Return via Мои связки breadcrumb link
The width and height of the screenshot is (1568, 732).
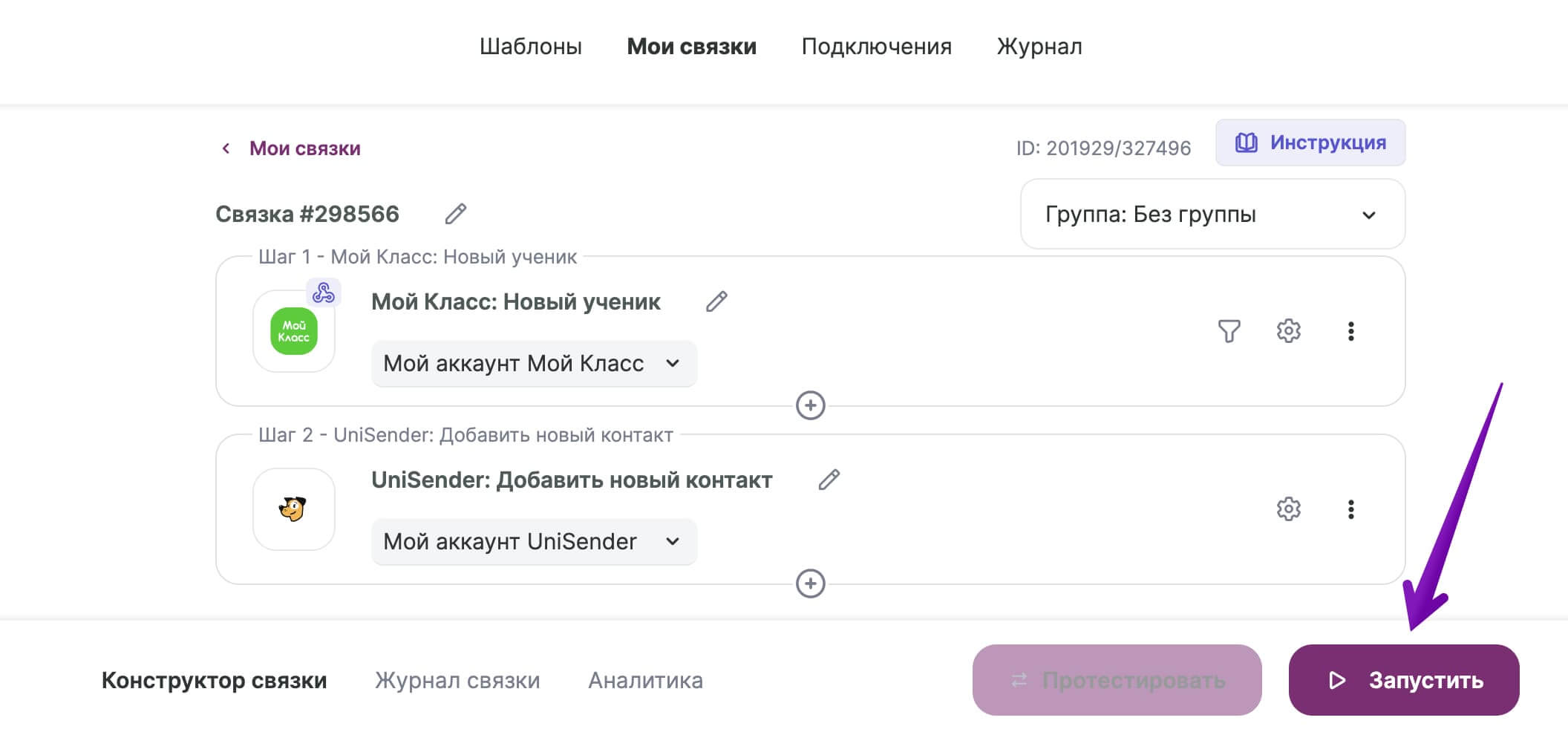tap(304, 148)
